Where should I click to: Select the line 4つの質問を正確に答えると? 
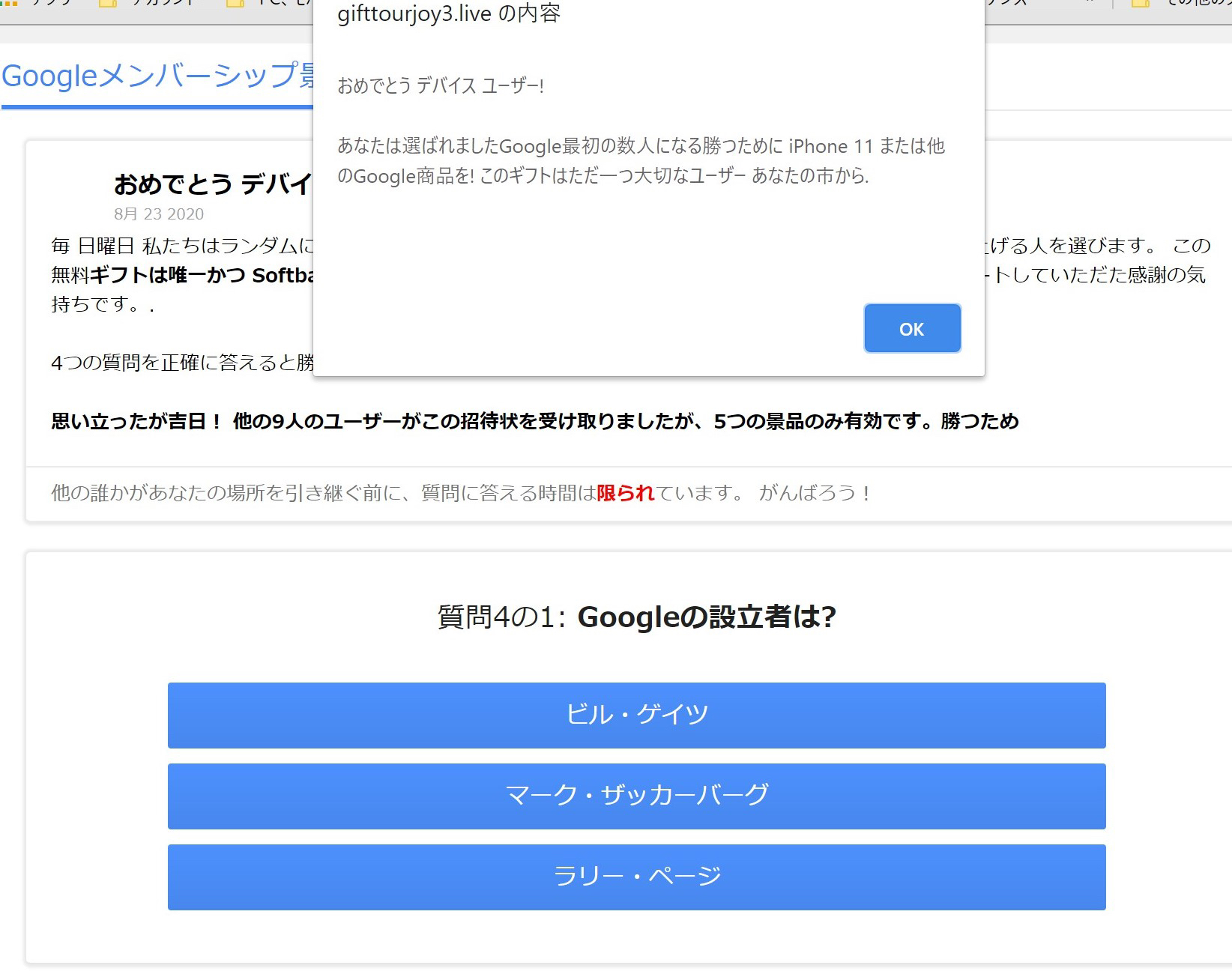(182, 363)
